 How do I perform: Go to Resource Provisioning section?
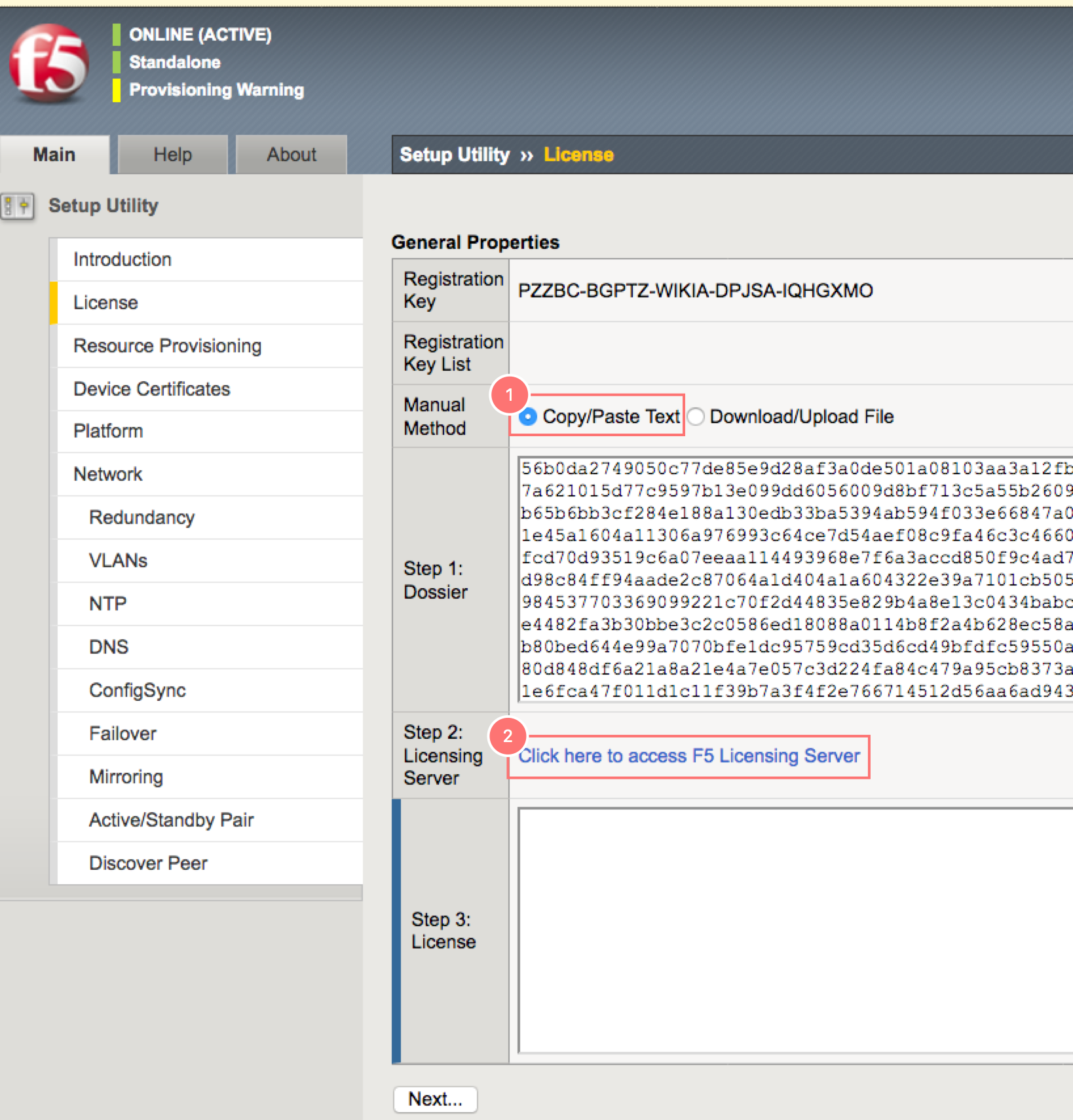coord(167,346)
